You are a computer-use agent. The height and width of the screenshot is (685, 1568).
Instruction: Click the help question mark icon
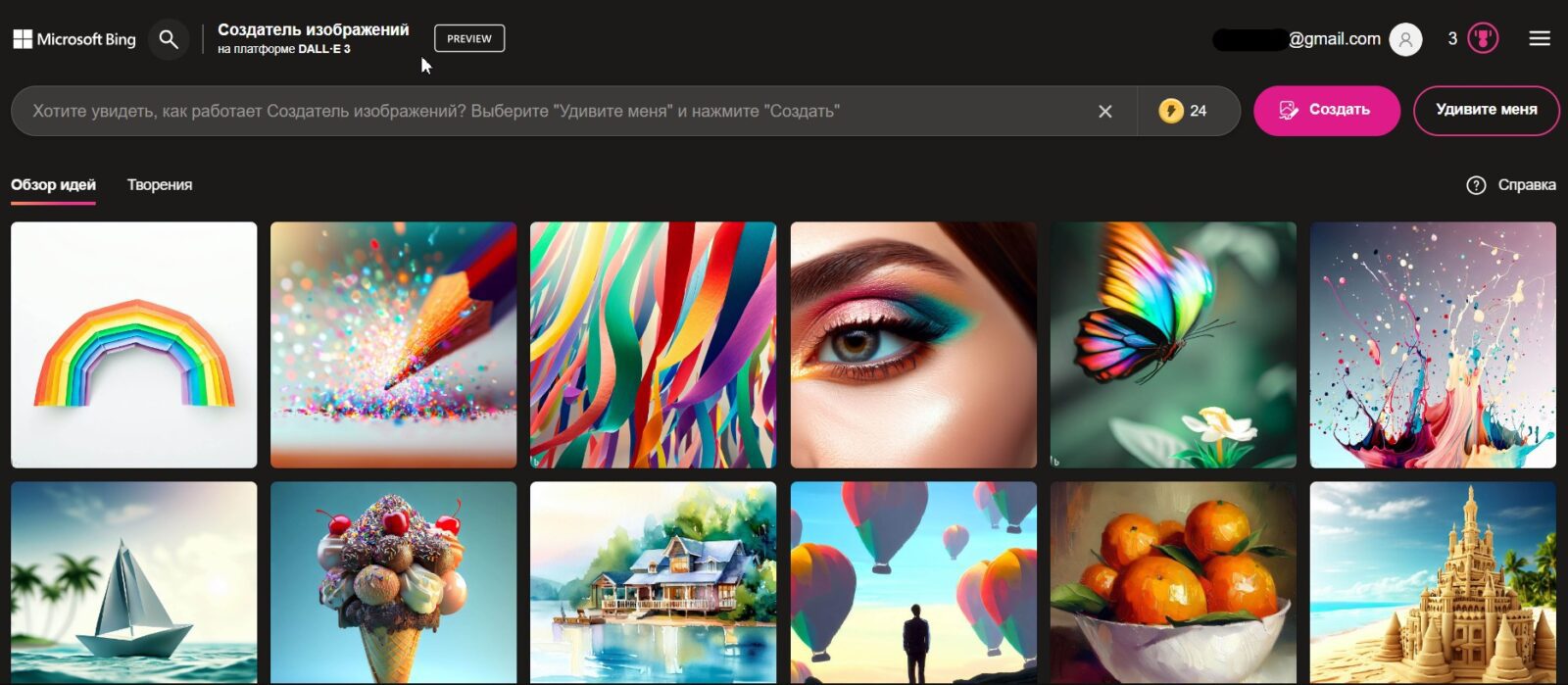coord(1476,185)
